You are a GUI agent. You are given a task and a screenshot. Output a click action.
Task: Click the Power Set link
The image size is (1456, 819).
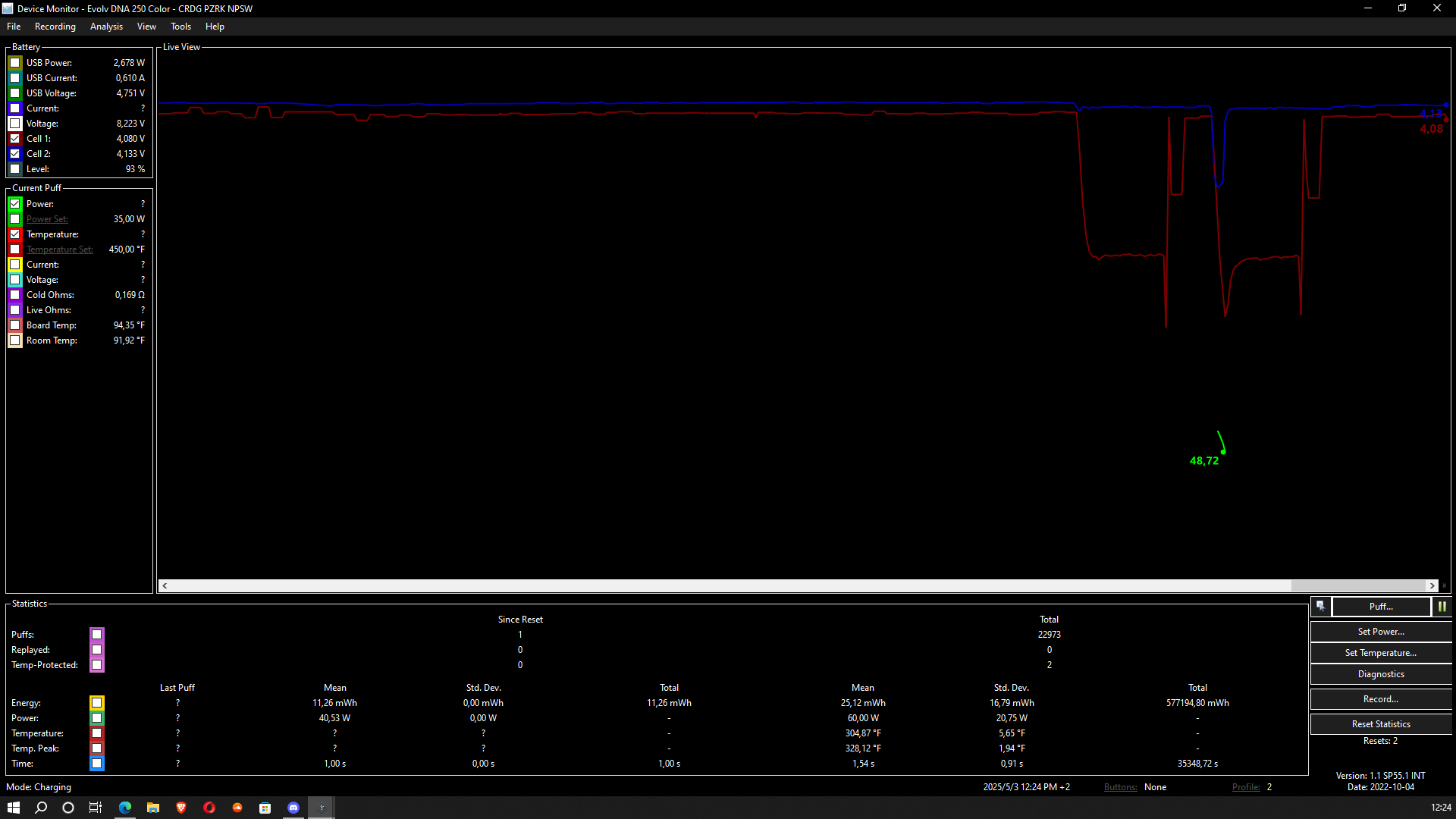[x=47, y=219]
